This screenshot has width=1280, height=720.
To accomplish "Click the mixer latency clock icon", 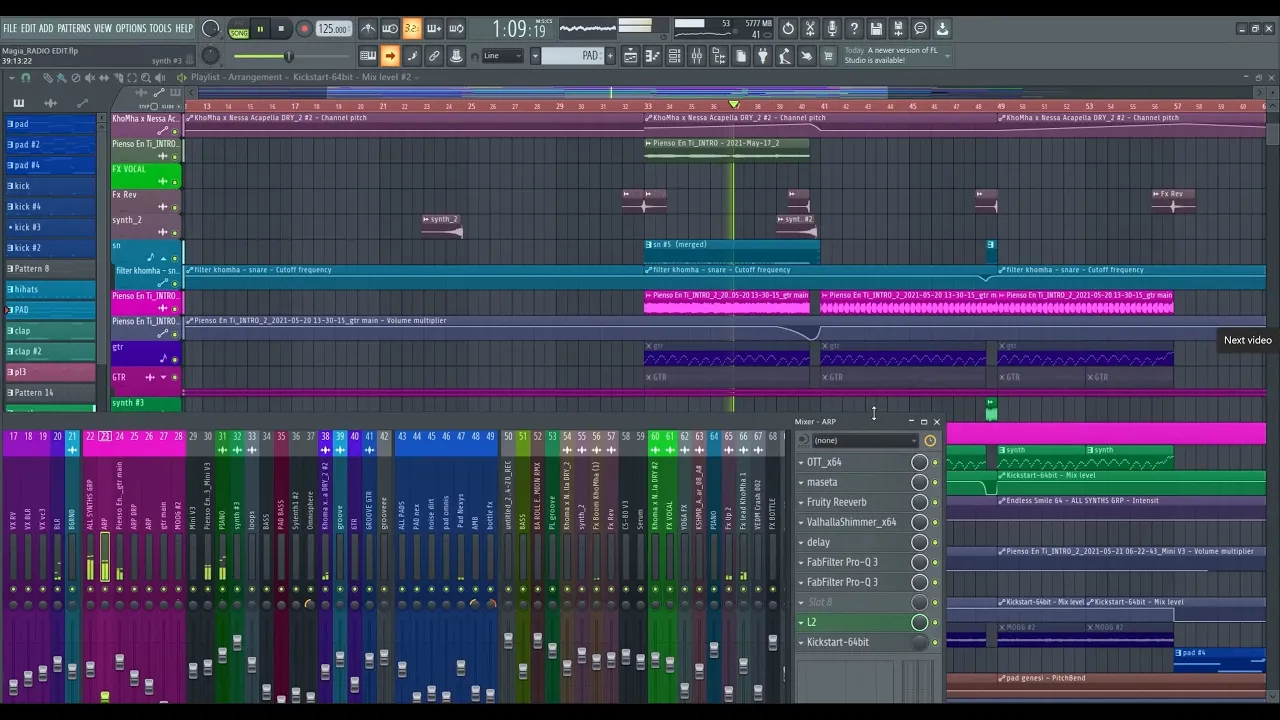I will 930,440.
